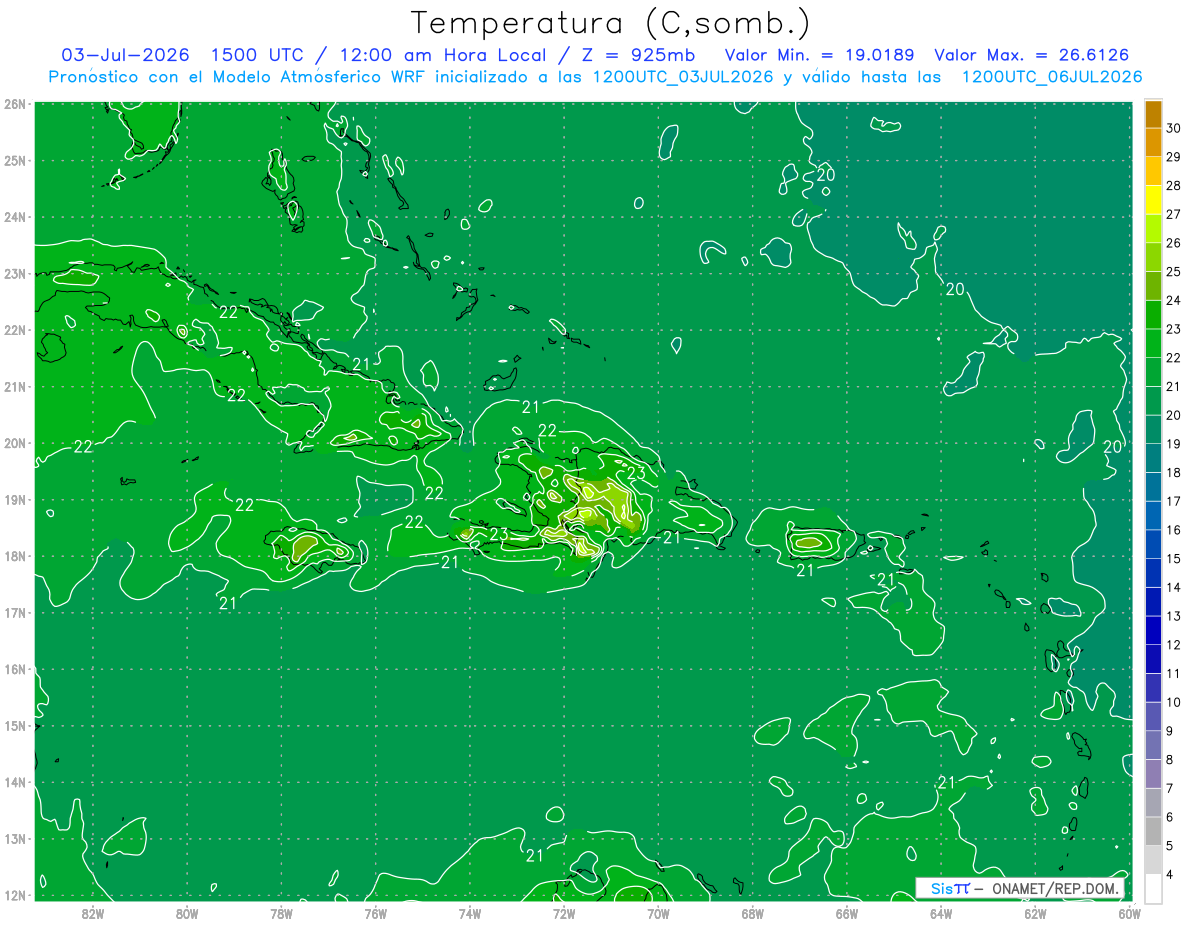Image resolution: width=1200 pixels, height=927 pixels.
Task: Click legend value 19 on the color bar
Action: coord(1173,444)
